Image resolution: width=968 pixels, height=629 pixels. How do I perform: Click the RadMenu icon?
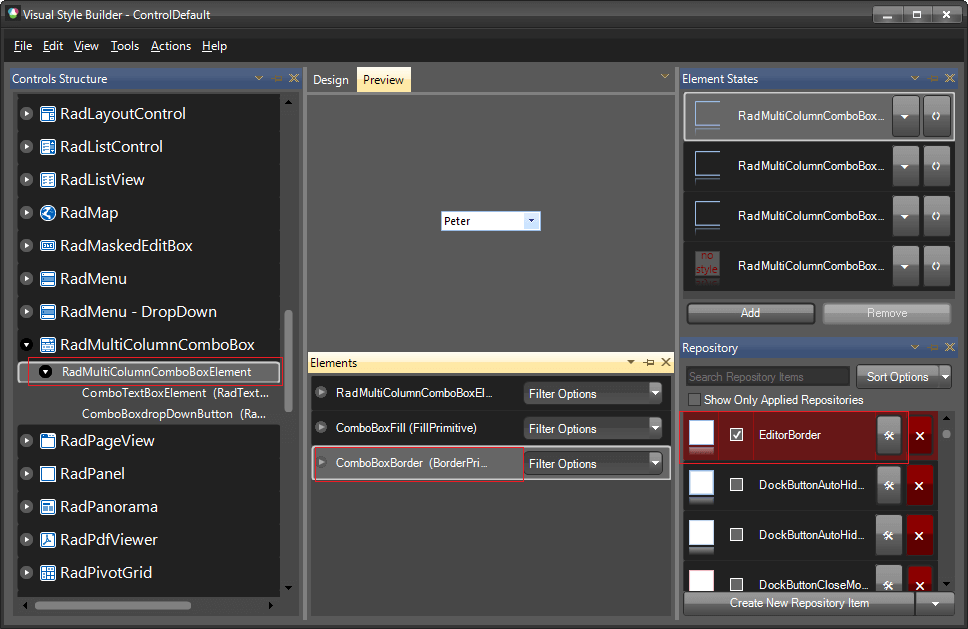tap(48, 279)
